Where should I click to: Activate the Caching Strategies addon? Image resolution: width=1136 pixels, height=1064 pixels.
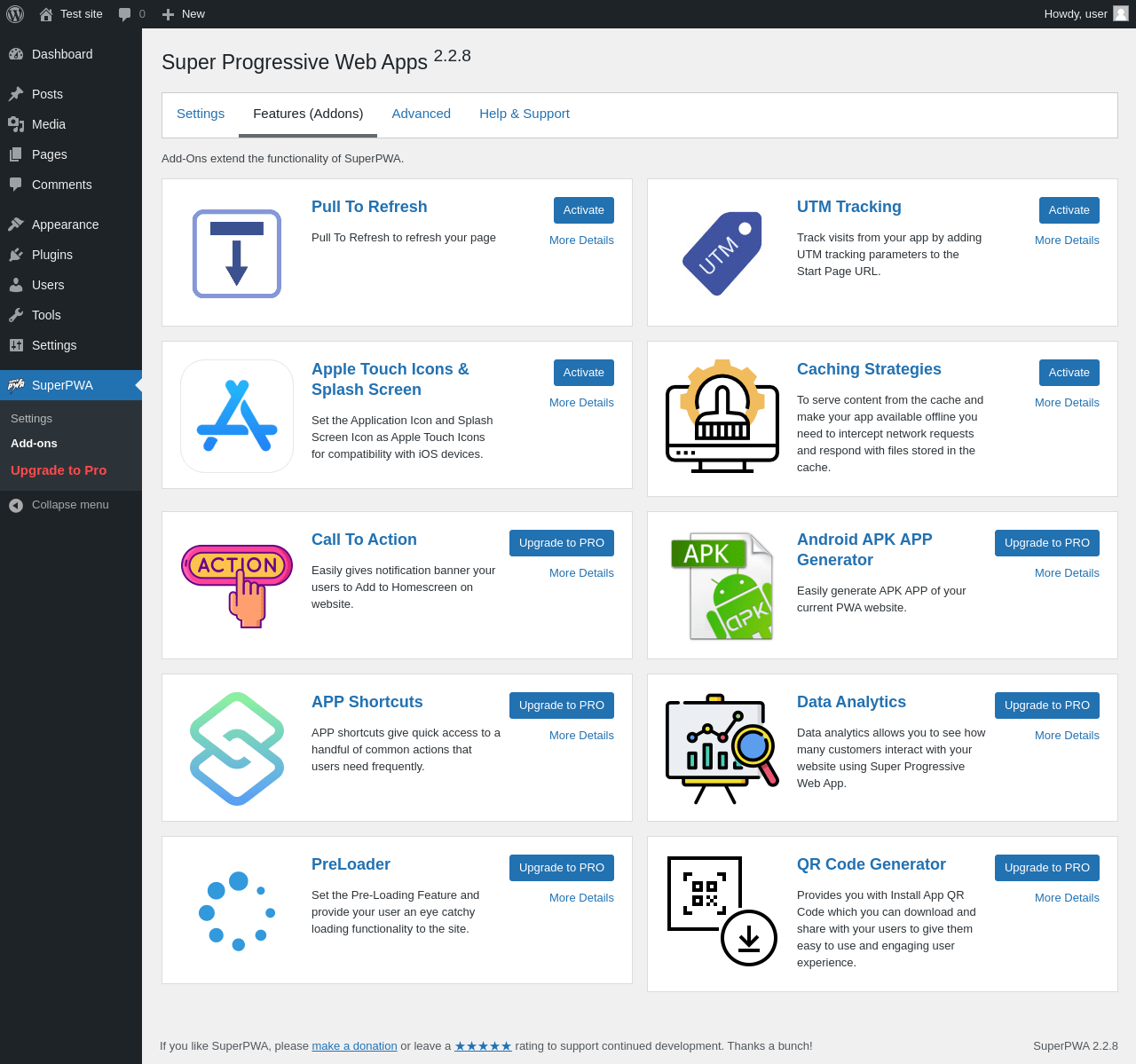[x=1069, y=373]
